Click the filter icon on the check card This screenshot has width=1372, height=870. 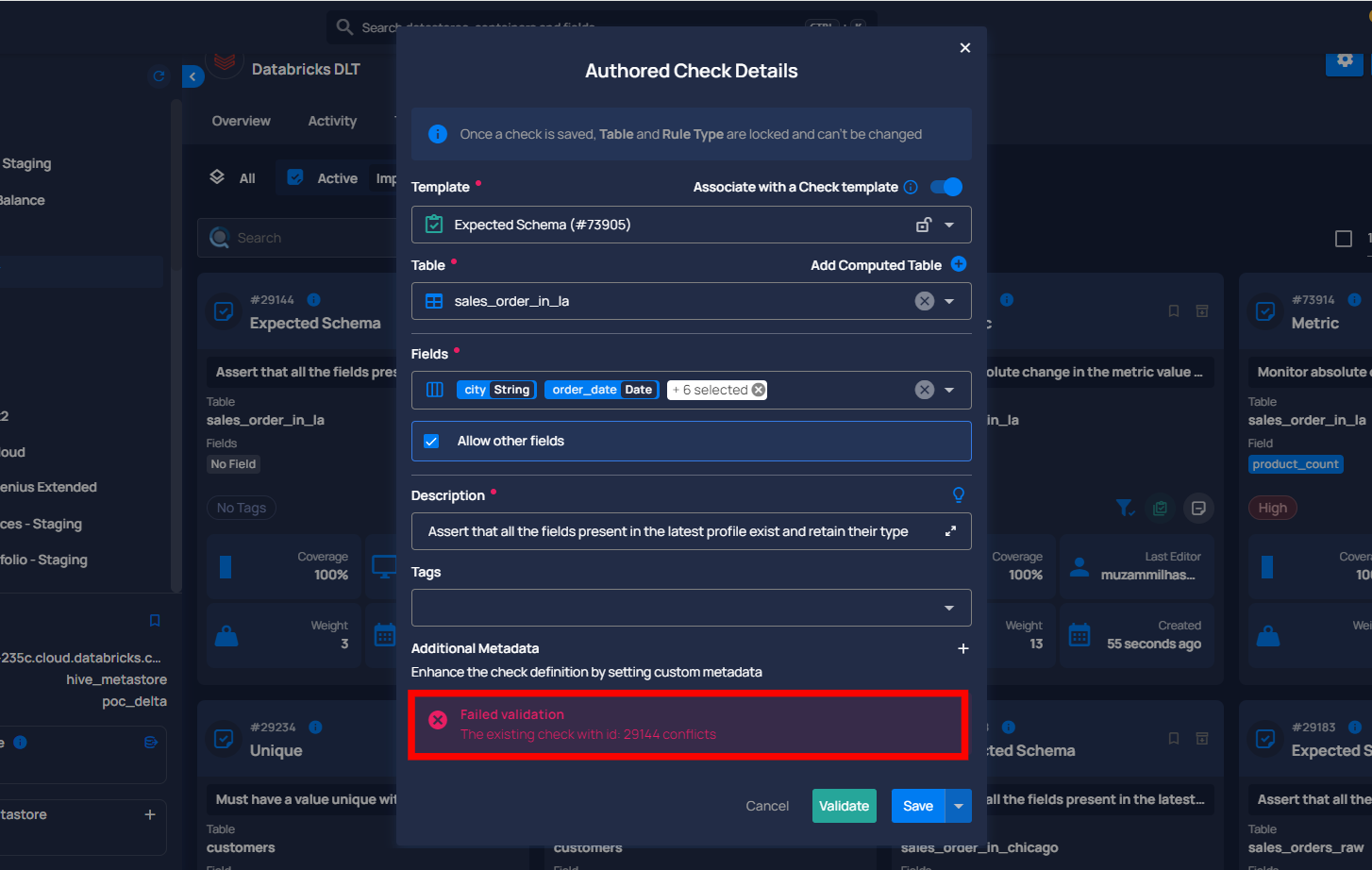pos(1125,508)
